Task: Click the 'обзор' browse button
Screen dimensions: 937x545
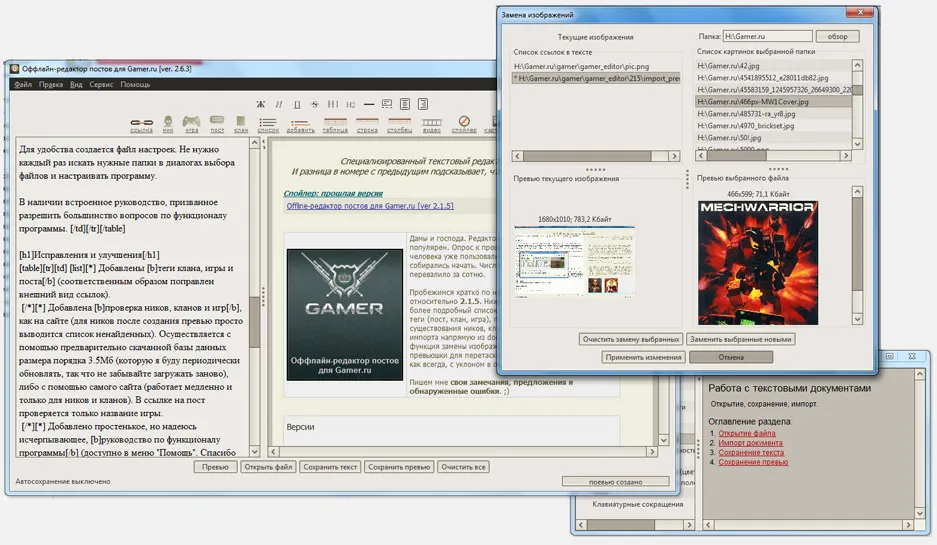Action: point(838,36)
